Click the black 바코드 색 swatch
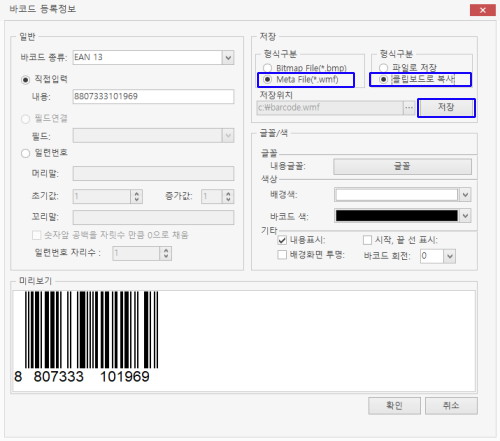Image resolution: width=500 pixels, height=441 pixels. click(397, 216)
